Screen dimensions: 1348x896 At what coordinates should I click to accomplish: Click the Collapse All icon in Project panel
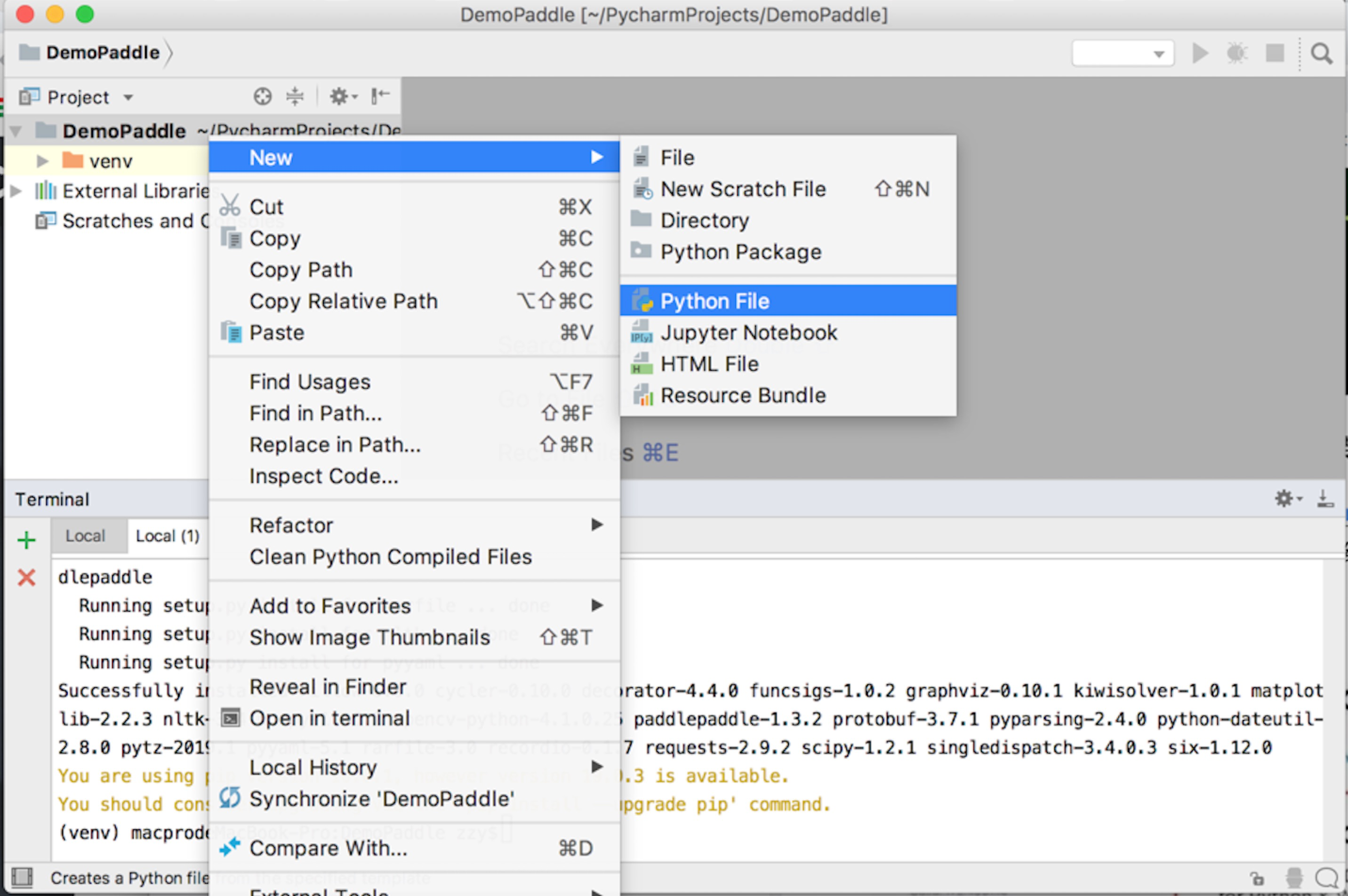(x=295, y=96)
